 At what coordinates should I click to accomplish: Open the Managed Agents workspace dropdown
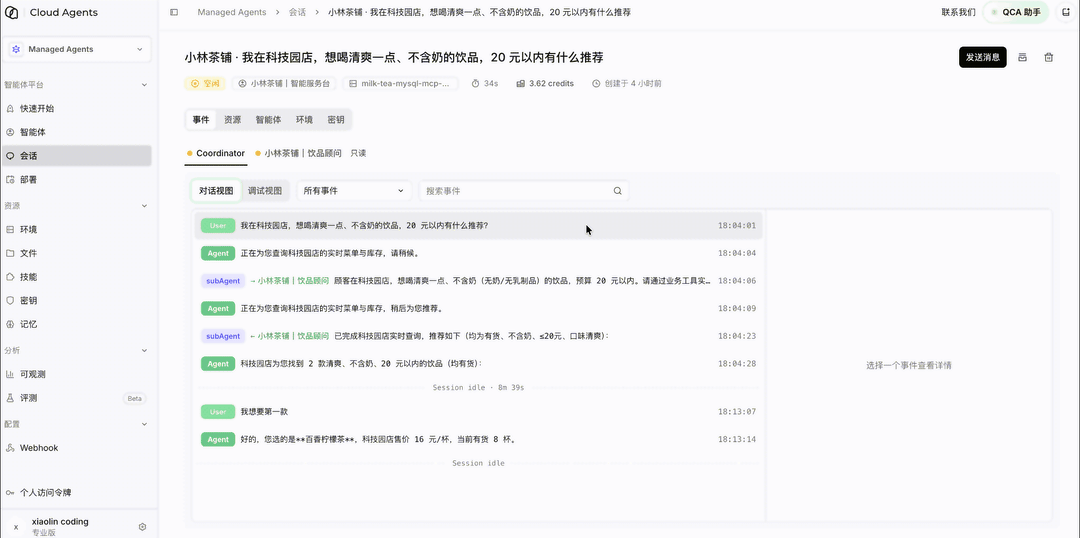pyautogui.click(x=76, y=50)
